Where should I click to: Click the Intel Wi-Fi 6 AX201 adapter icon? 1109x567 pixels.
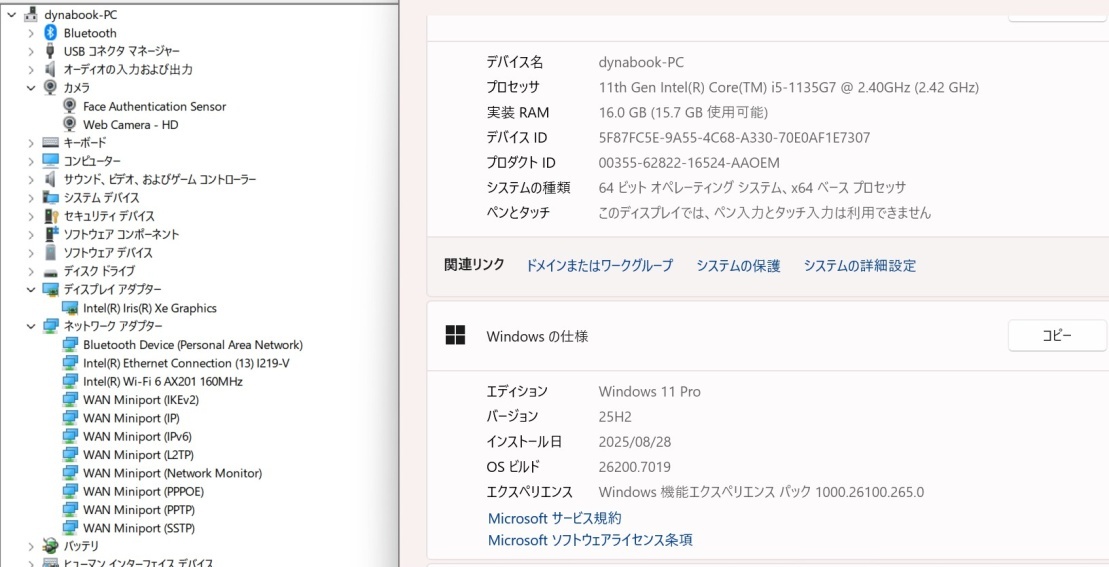(70, 381)
